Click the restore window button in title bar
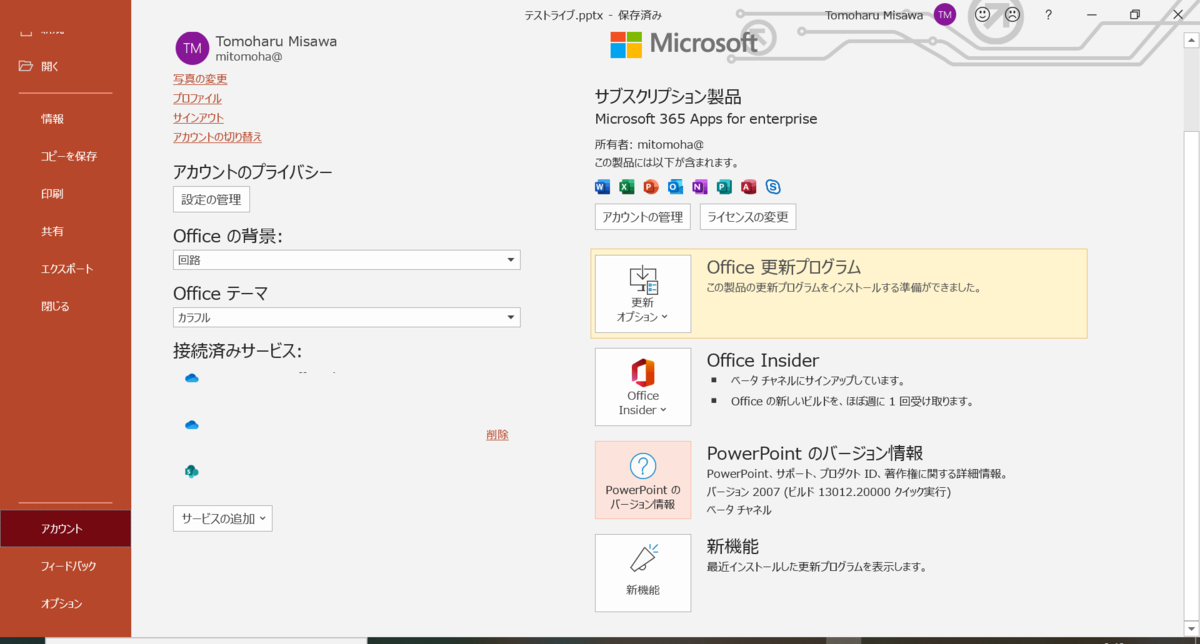 point(1134,15)
